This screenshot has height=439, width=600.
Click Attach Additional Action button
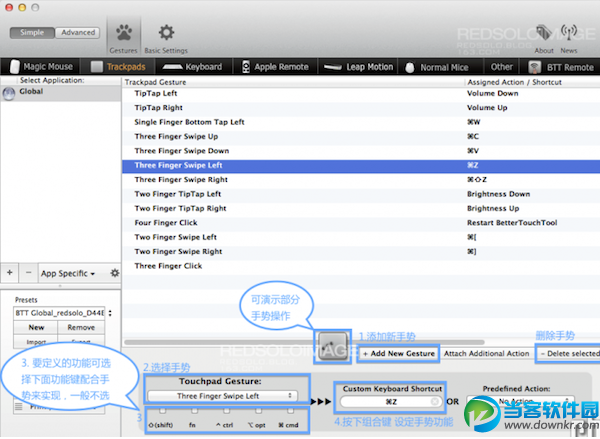point(486,354)
